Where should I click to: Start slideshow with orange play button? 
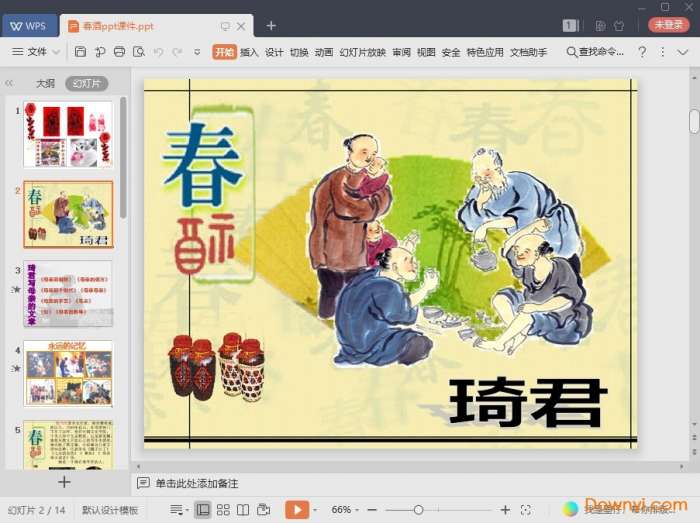(x=297, y=510)
